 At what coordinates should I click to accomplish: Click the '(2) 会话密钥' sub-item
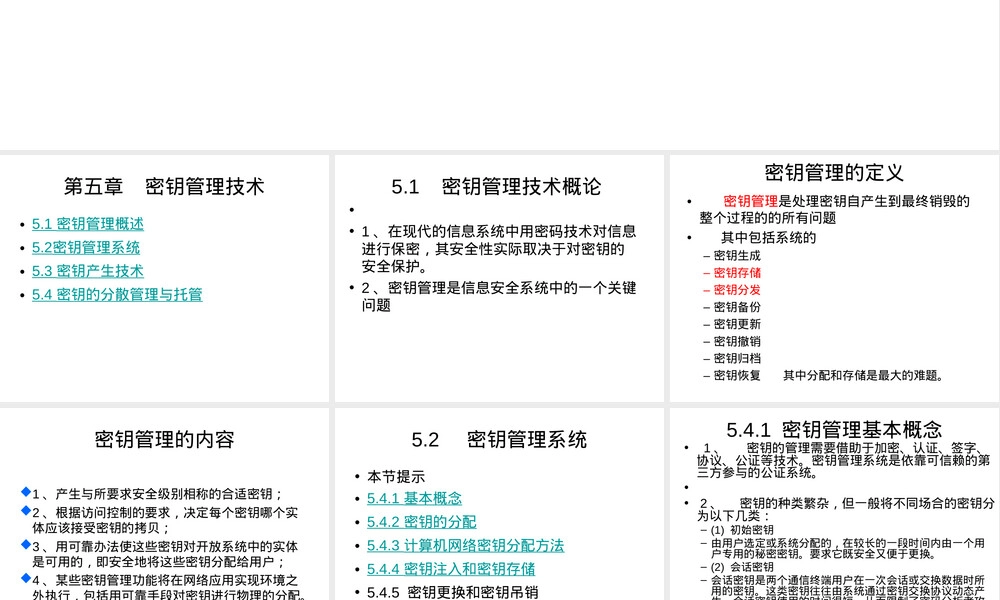click(742, 567)
